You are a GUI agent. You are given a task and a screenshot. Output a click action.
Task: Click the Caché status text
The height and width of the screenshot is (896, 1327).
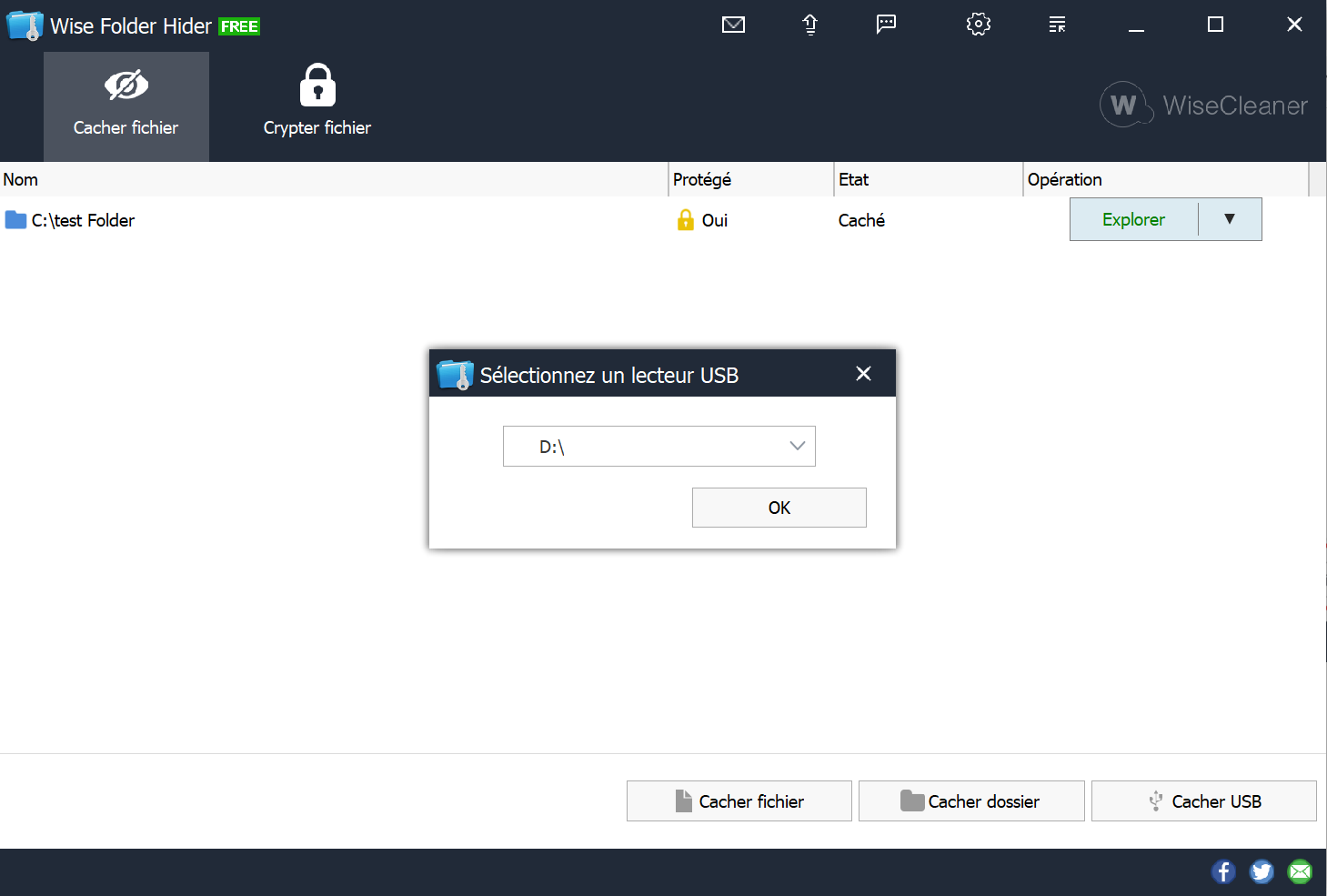coord(861,220)
